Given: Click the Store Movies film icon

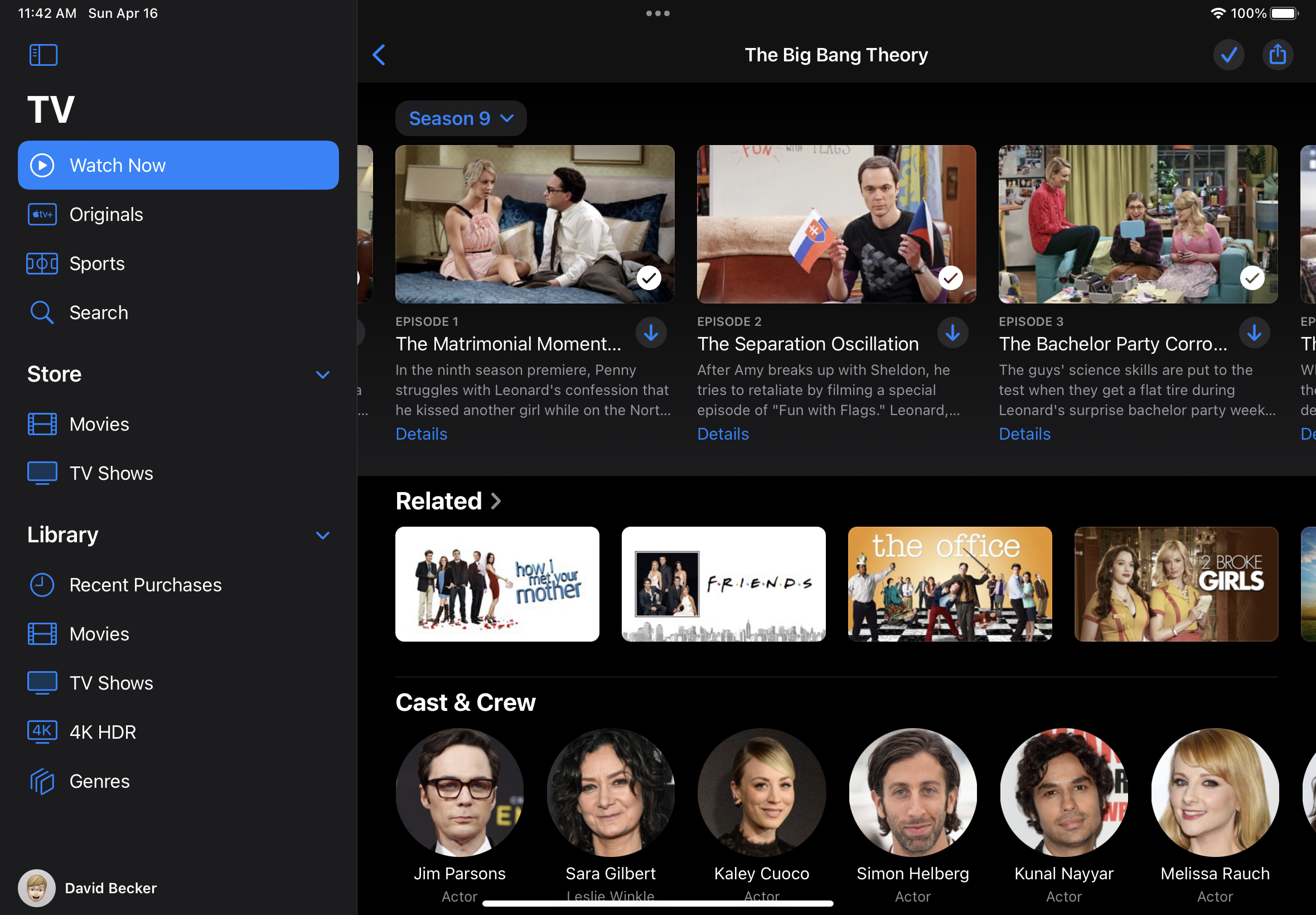Looking at the screenshot, I should click(42, 424).
